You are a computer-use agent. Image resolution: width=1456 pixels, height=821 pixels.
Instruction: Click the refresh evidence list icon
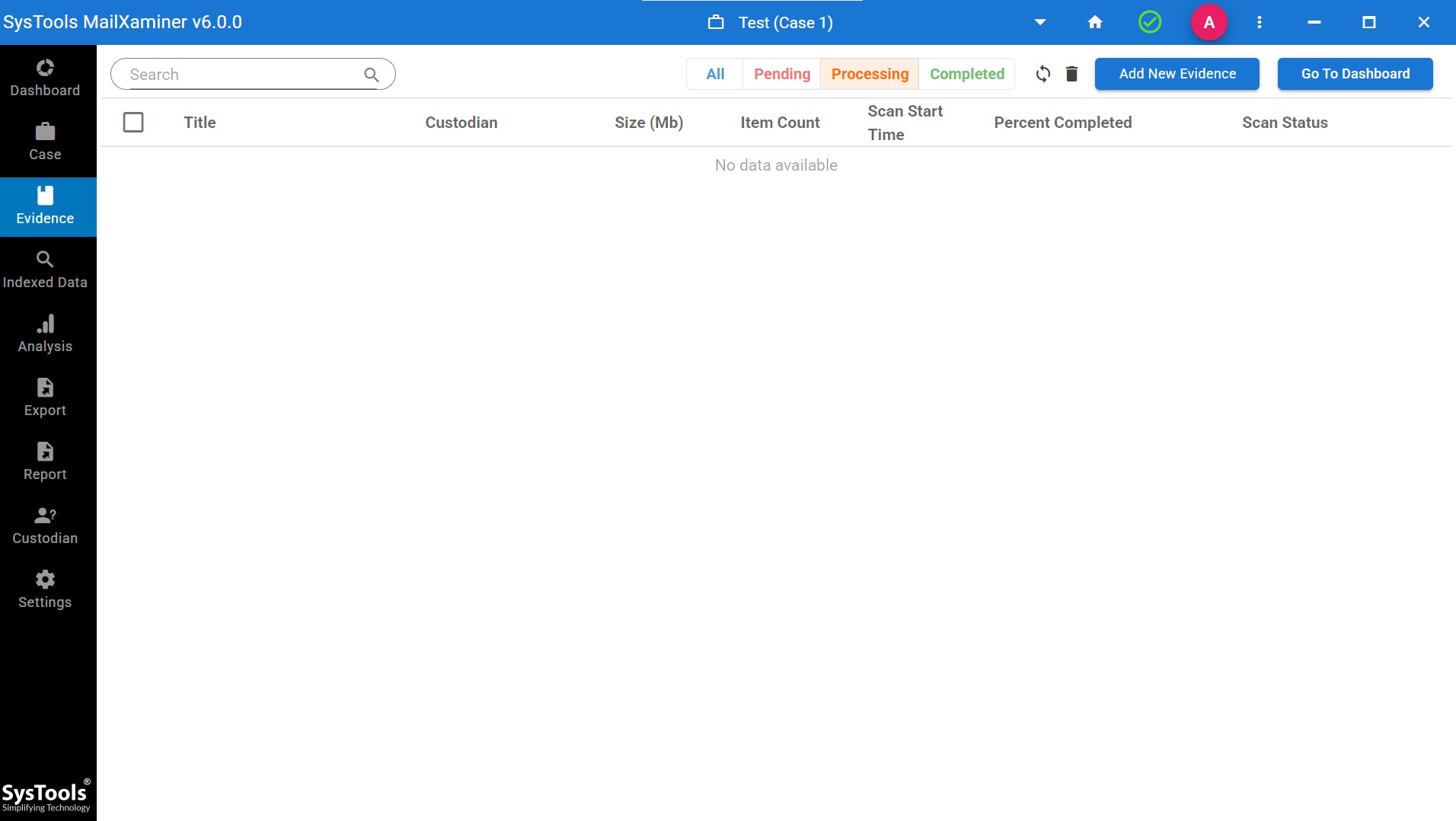[x=1043, y=74]
